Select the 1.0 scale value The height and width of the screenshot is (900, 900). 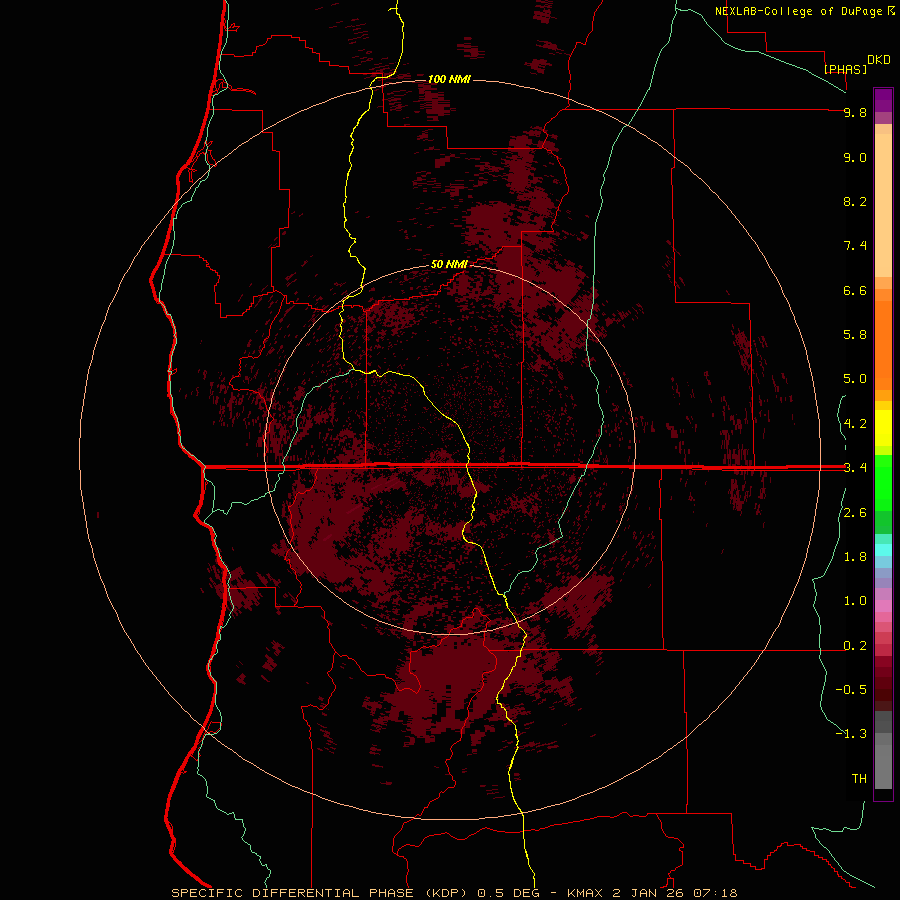coord(855,601)
